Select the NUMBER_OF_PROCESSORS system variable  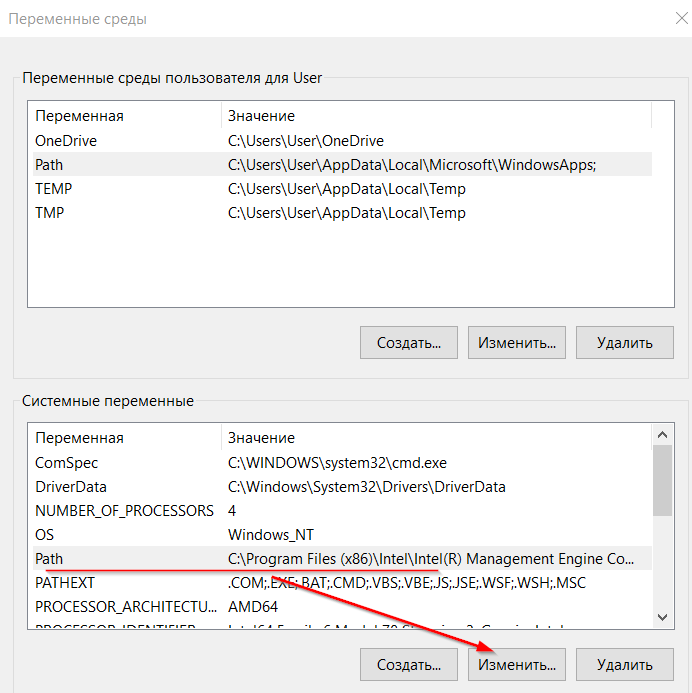point(124,511)
